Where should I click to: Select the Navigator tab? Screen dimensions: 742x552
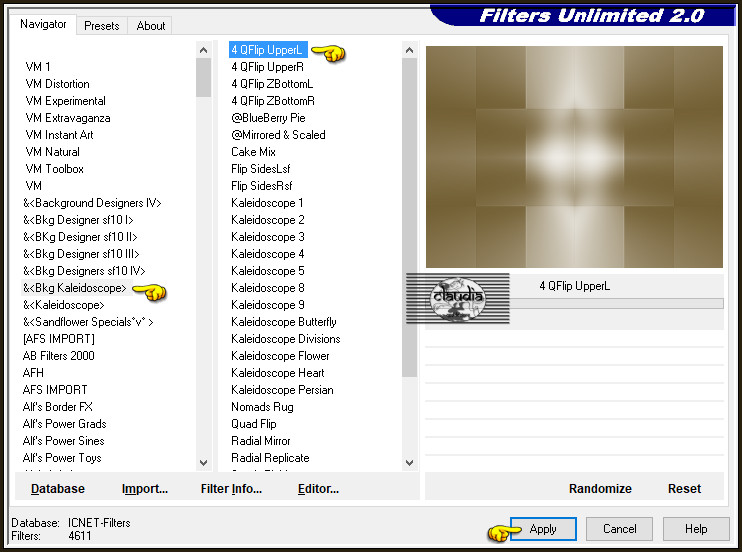tap(43, 24)
